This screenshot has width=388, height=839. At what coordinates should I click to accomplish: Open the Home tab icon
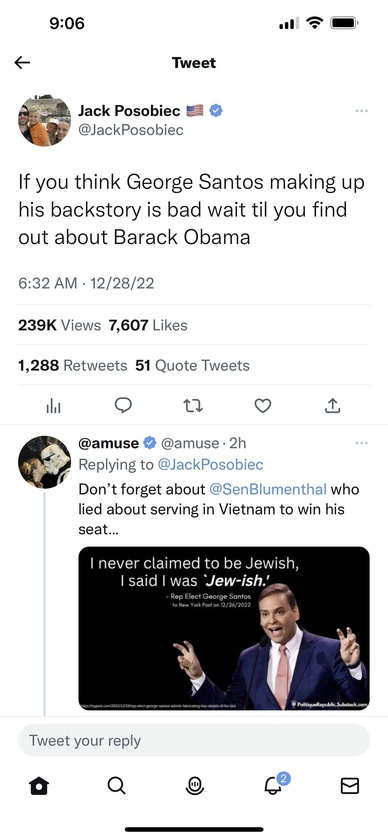point(39,785)
